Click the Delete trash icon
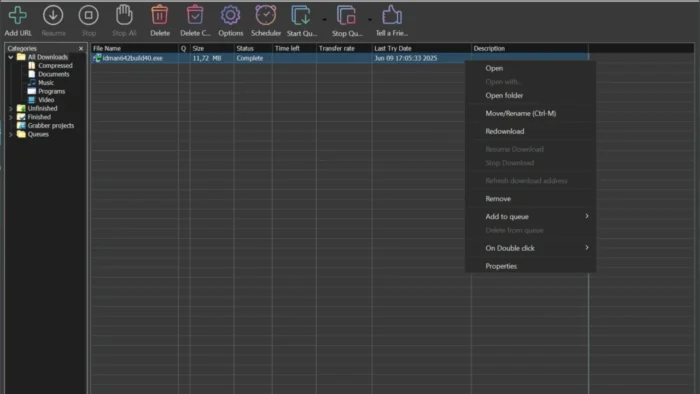This screenshot has height=394, width=700. pyautogui.click(x=159, y=15)
